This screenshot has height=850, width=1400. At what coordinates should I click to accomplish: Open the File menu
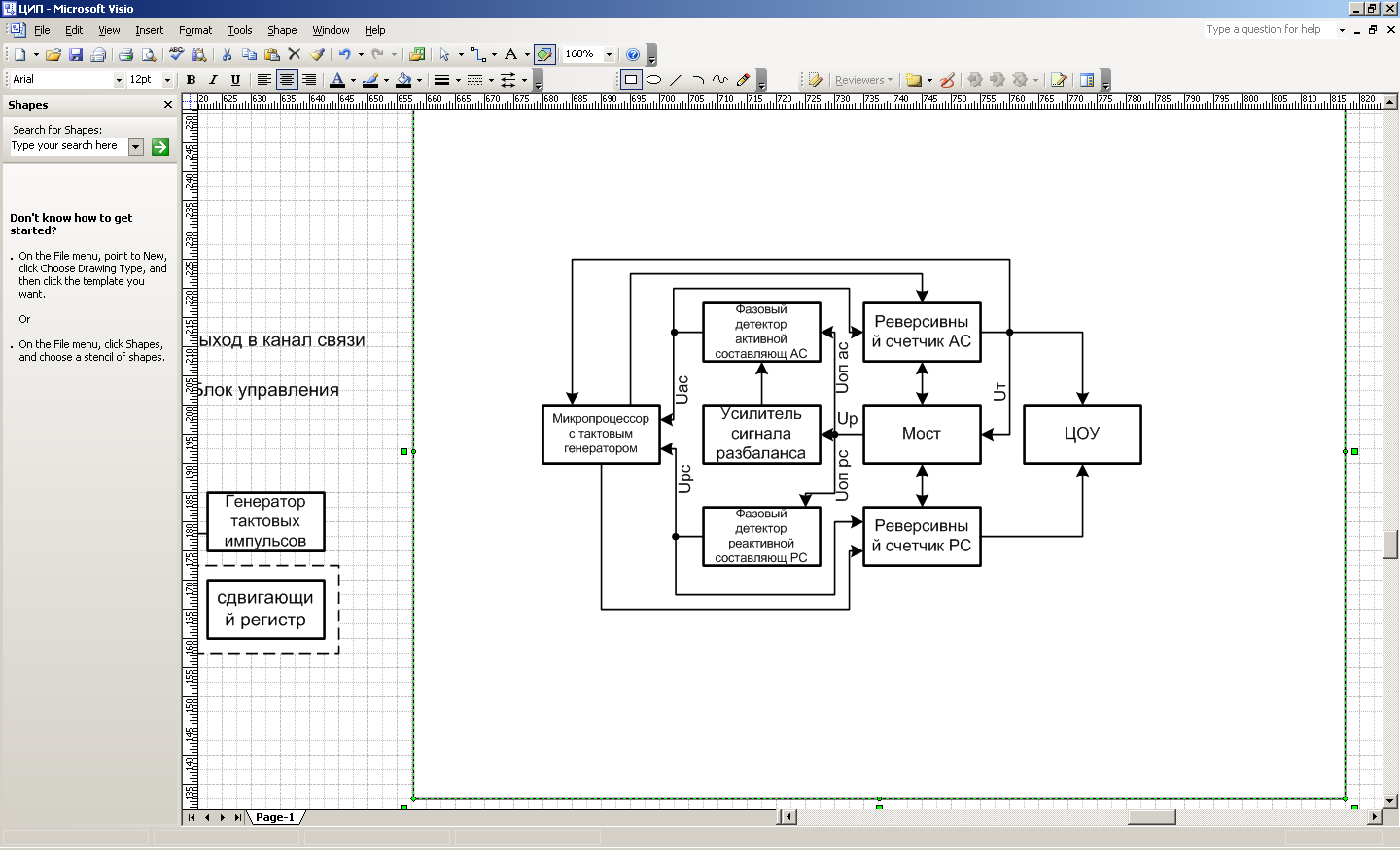(x=42, y=30)
